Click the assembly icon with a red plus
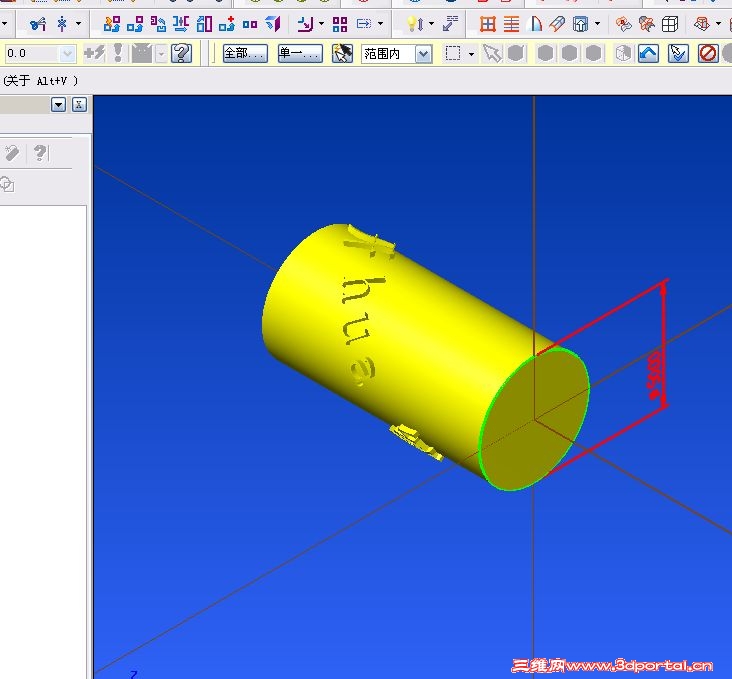This screenshot has height=679, width=732. click(x=227, y=23)
